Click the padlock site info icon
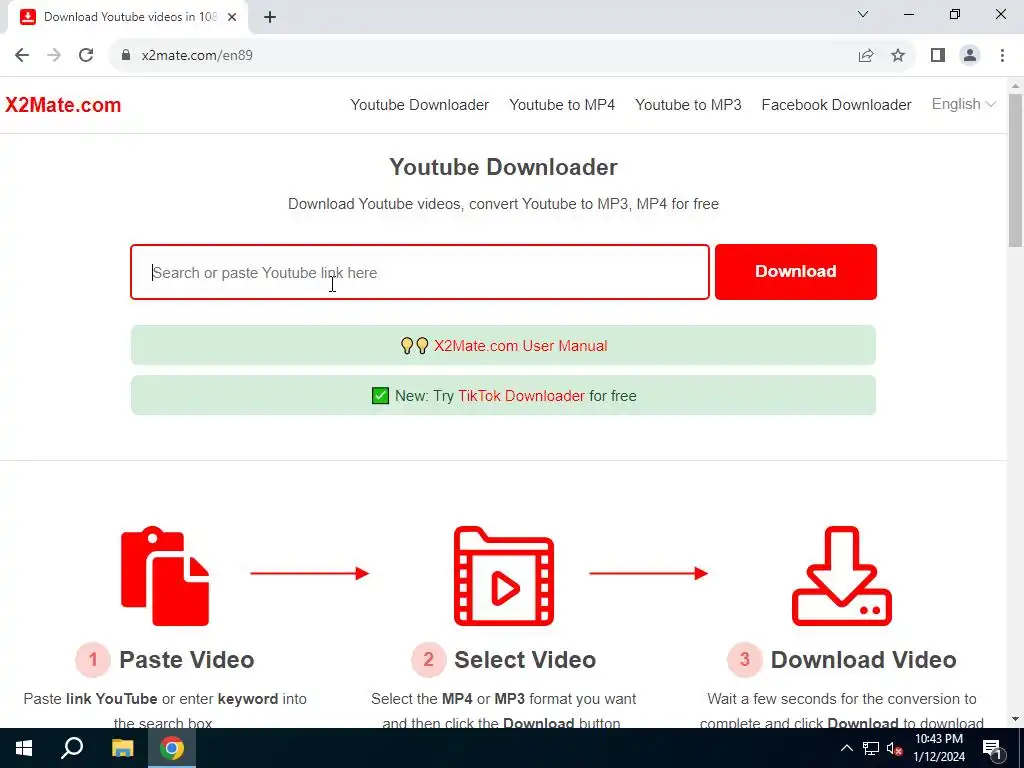 pos(126,56)
